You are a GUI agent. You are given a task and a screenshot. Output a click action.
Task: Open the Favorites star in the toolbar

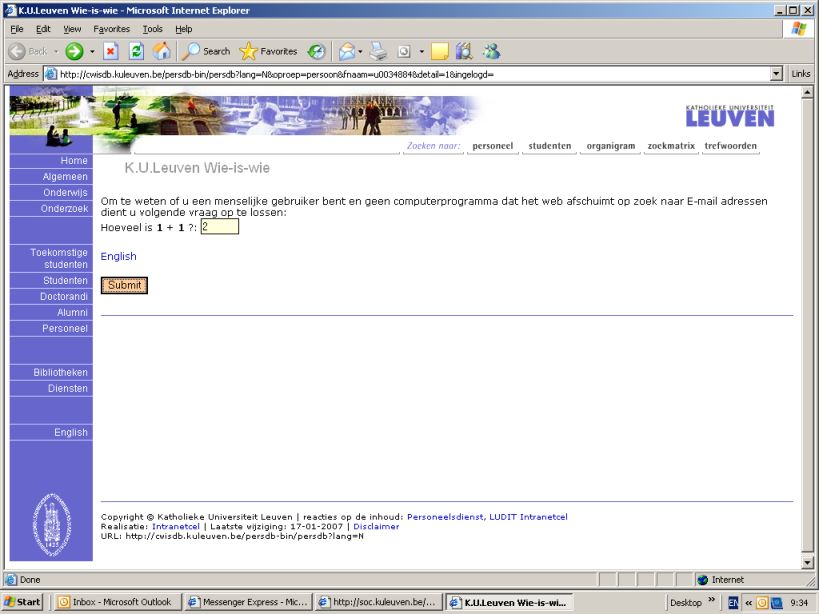pos(268,51)
